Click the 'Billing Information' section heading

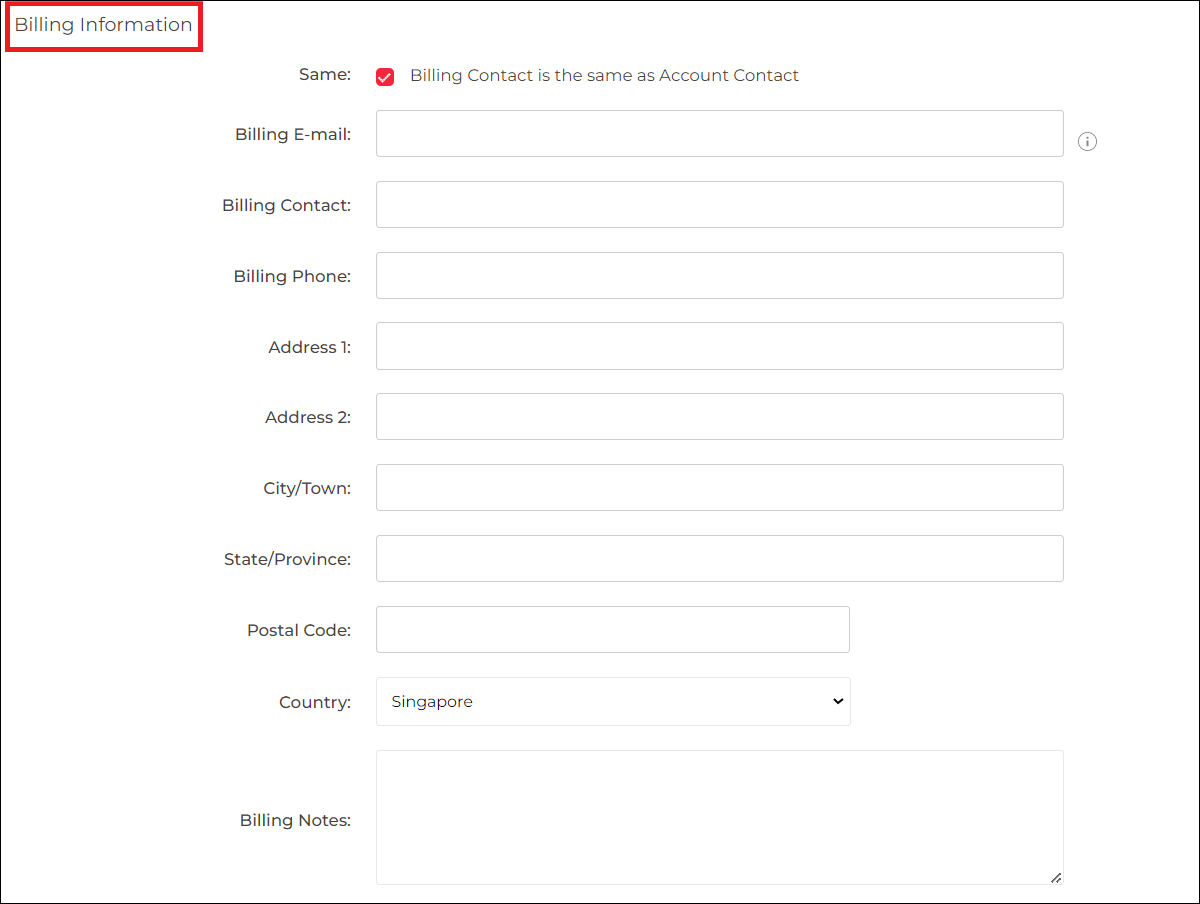point(103,25)
